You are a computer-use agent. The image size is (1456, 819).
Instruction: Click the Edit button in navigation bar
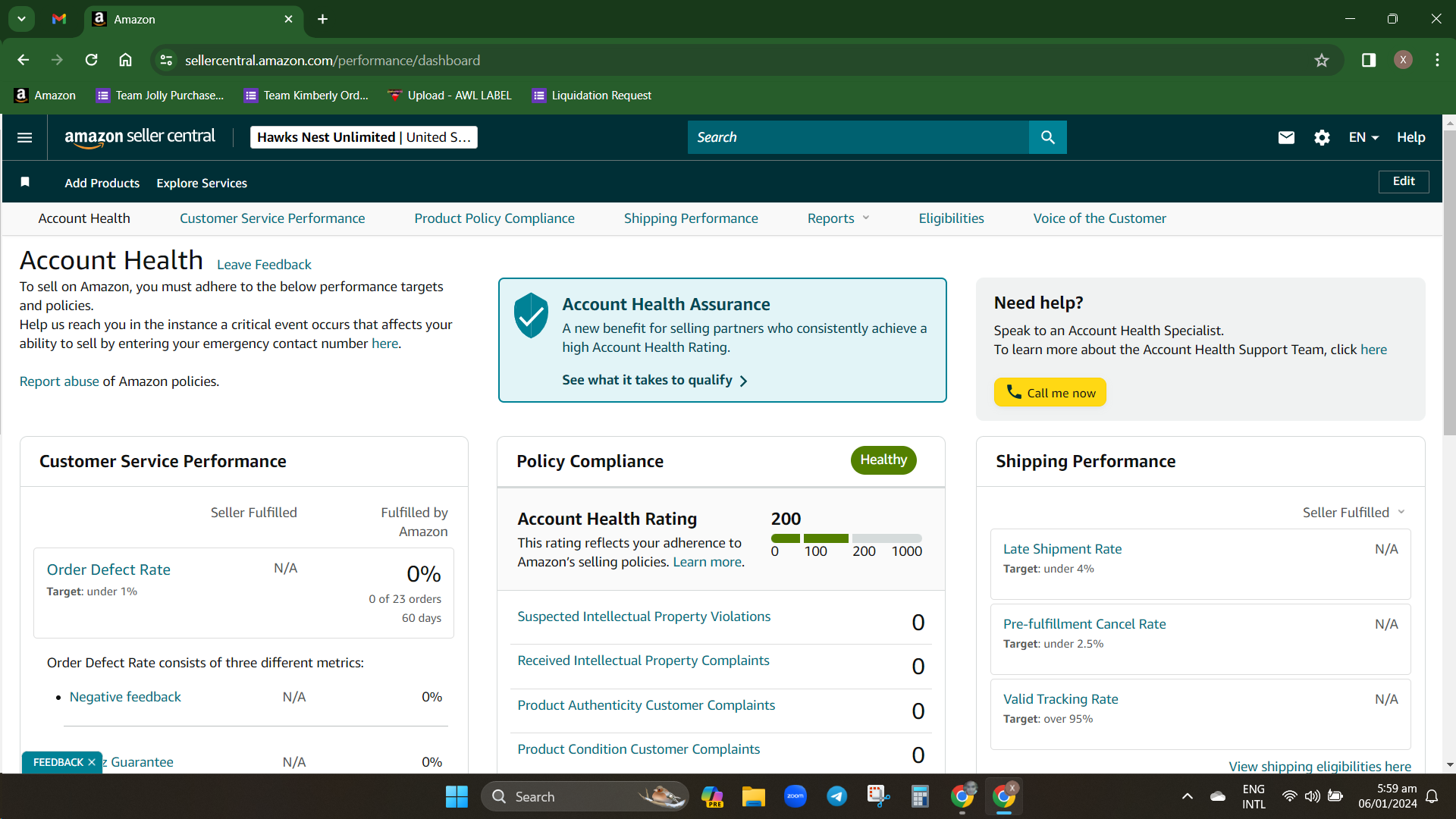pos(1404,181)
